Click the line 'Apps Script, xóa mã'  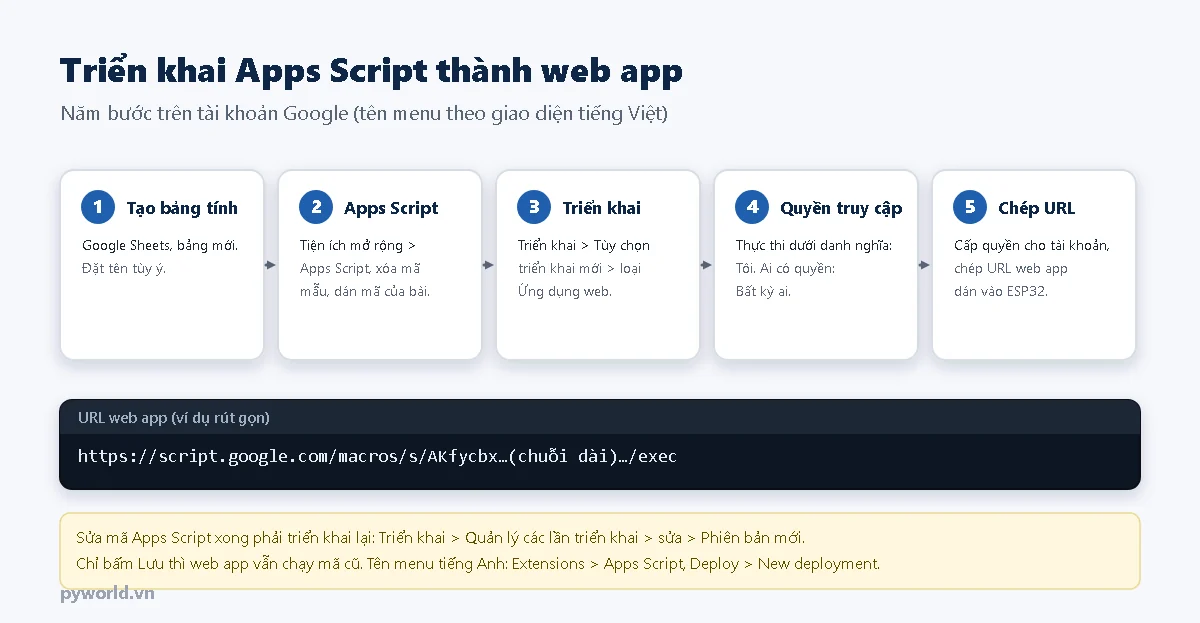(360, 268)
